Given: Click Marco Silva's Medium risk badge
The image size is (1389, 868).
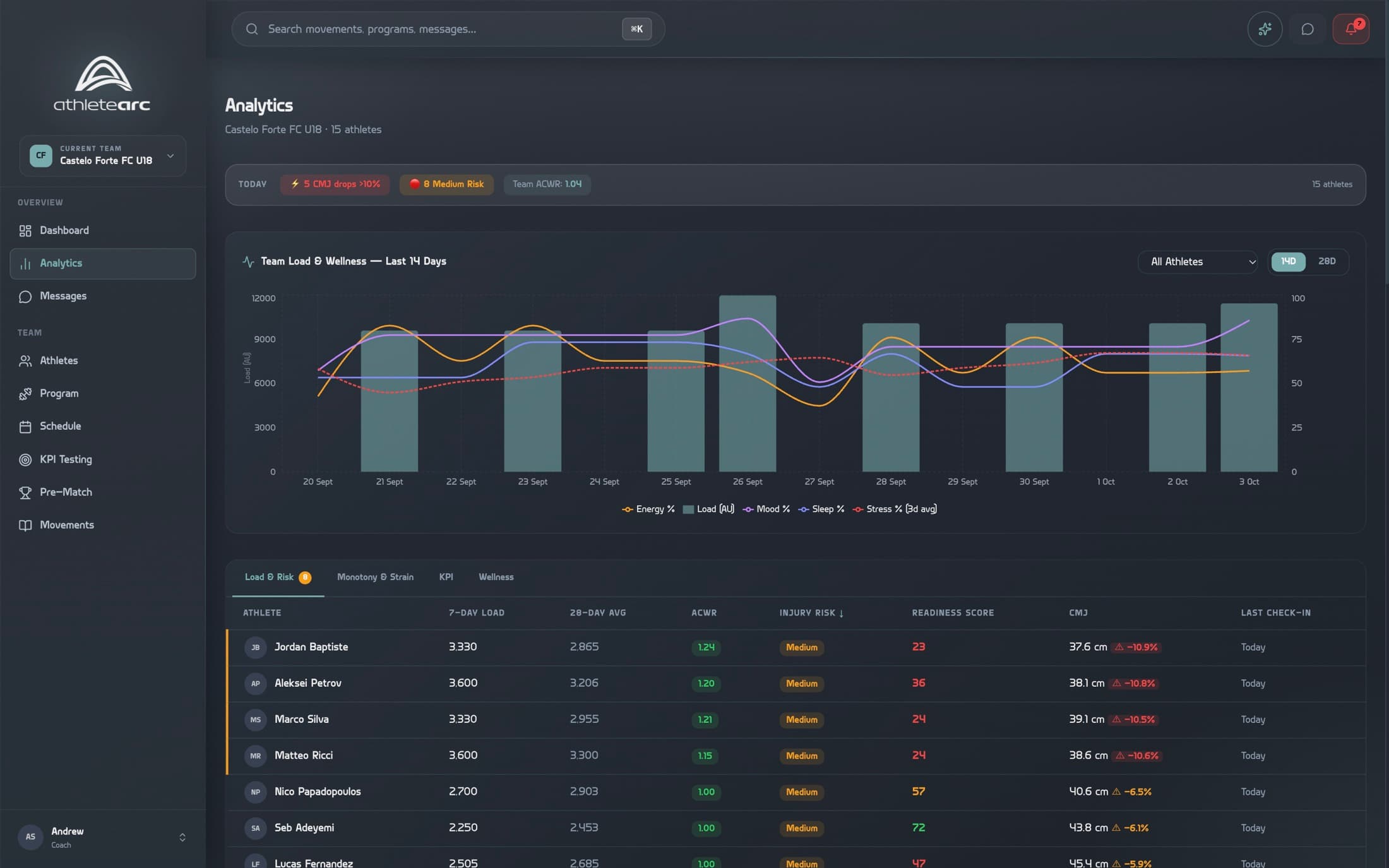Looking at the screenshot, I should (801, 720).
